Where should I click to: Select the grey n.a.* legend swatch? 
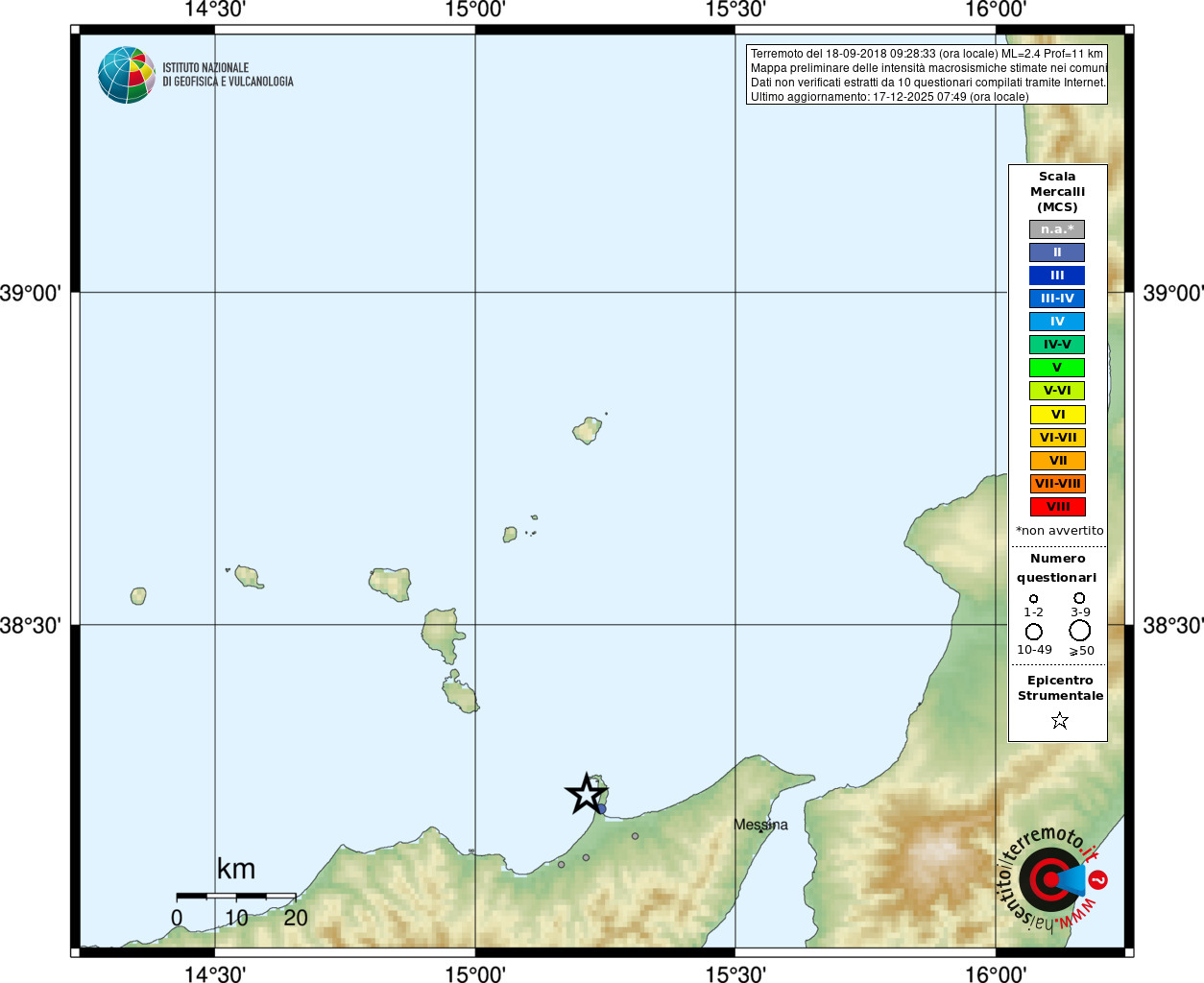click(1057, 229)
